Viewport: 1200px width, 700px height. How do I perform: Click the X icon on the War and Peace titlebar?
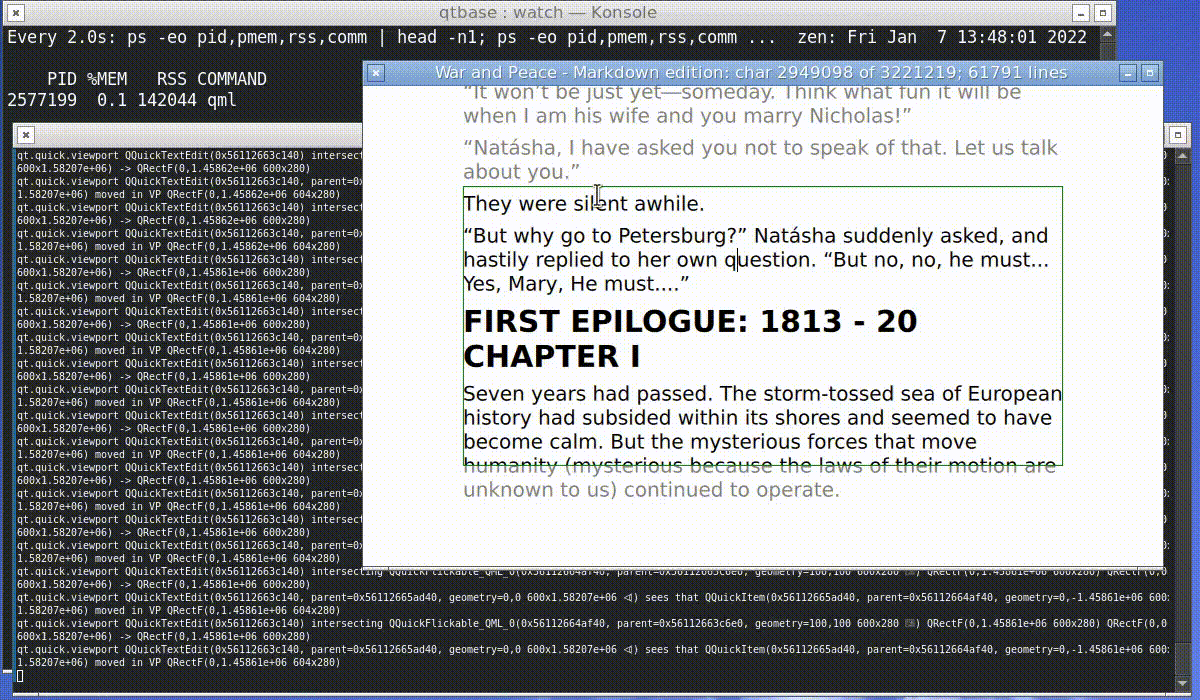click(375, 72)
